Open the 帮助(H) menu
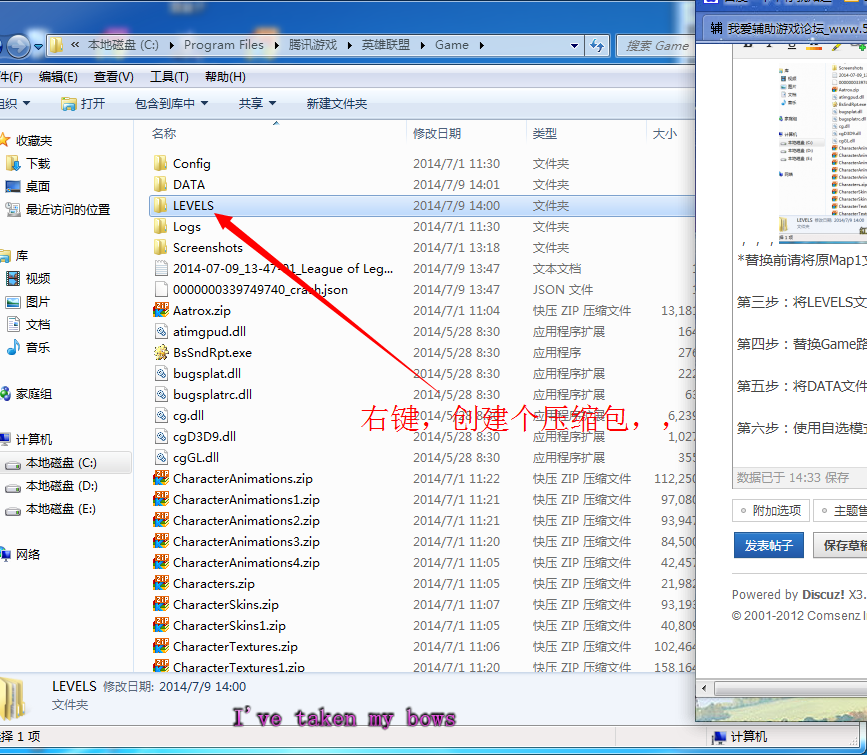The height and width of the screenshot is (755, 867). 225,77
